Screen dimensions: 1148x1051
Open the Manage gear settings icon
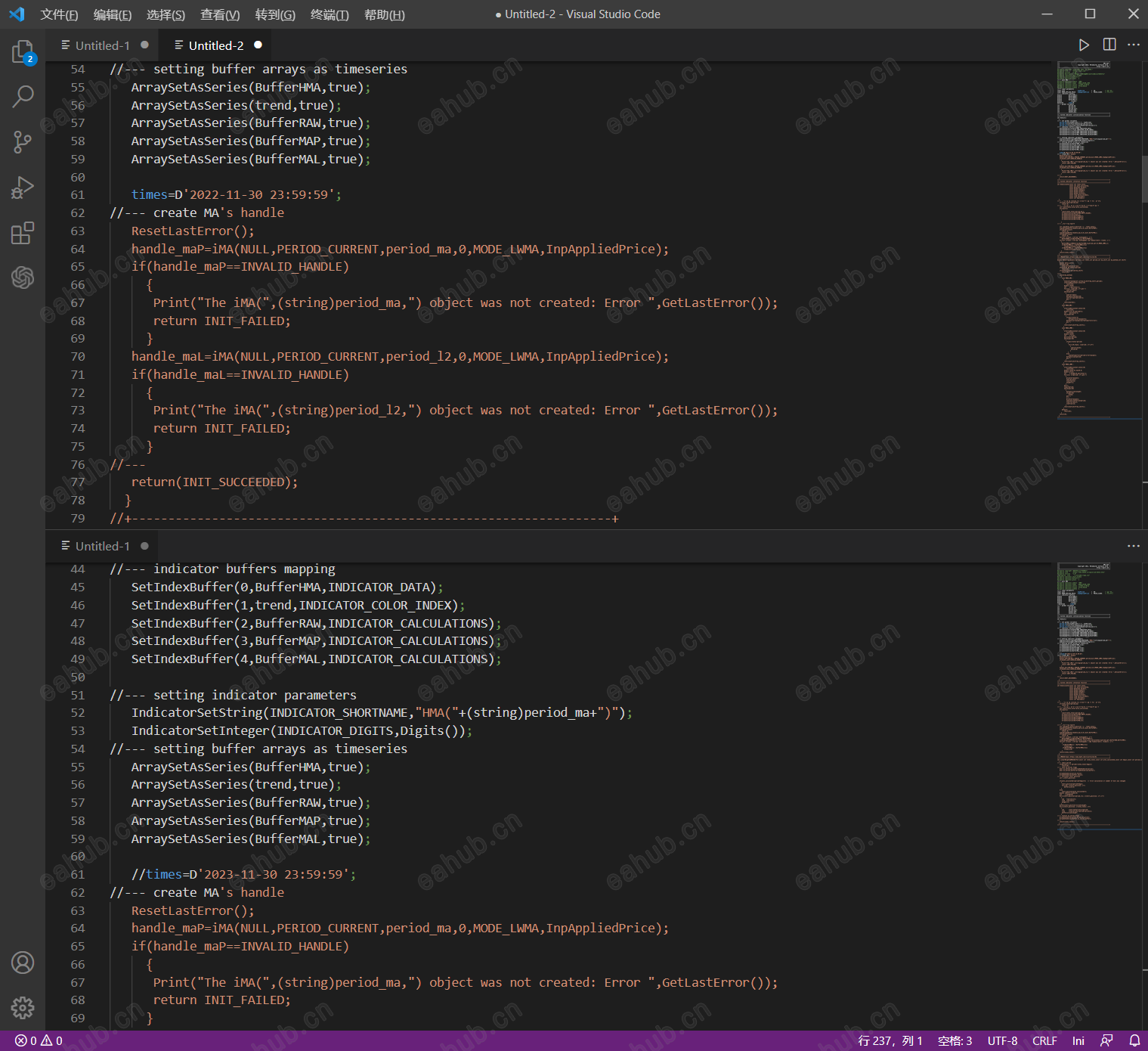click(23, 1007)
